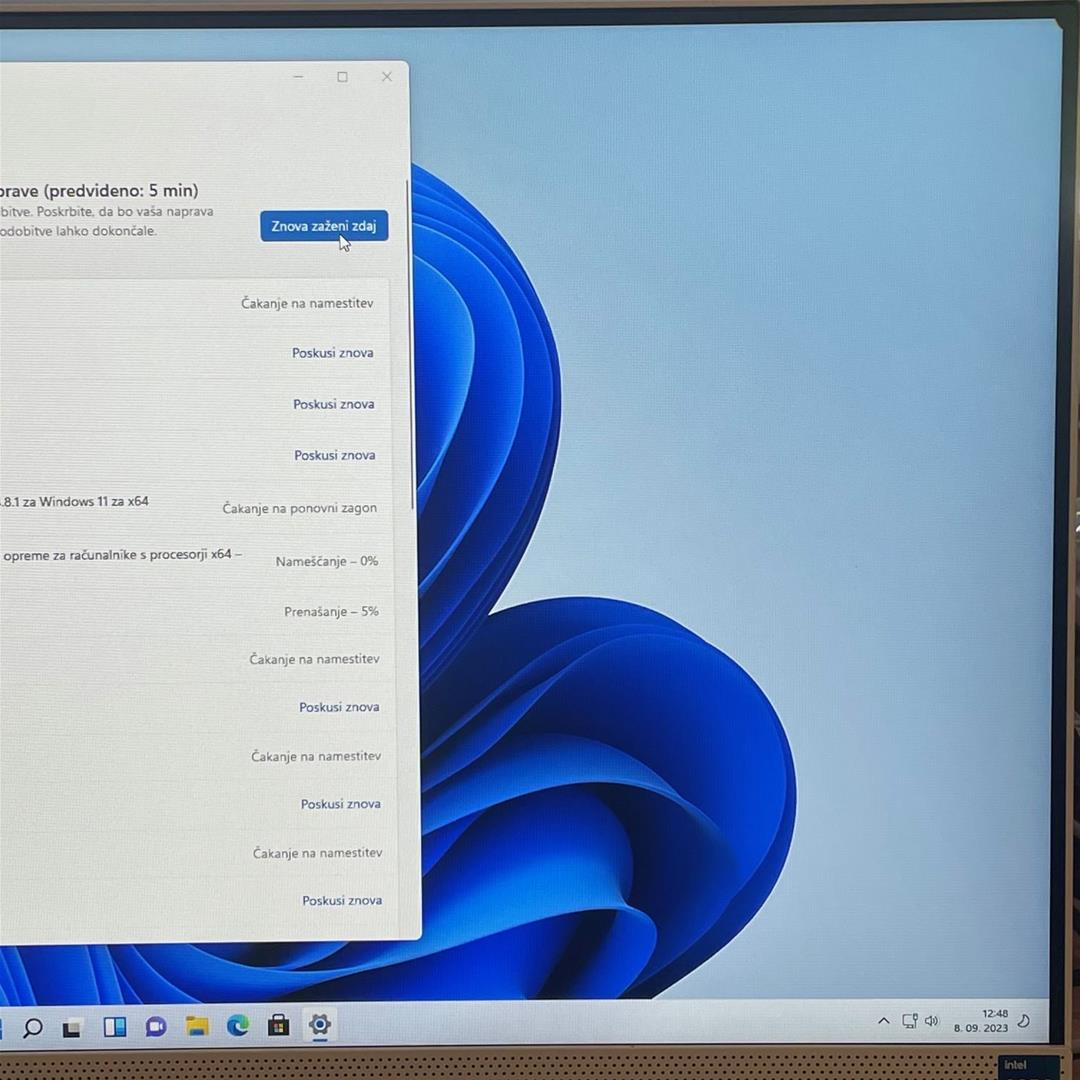
Task: Open Search from the taskbar magnifier icon
Action: click(x=32, y=1028)
